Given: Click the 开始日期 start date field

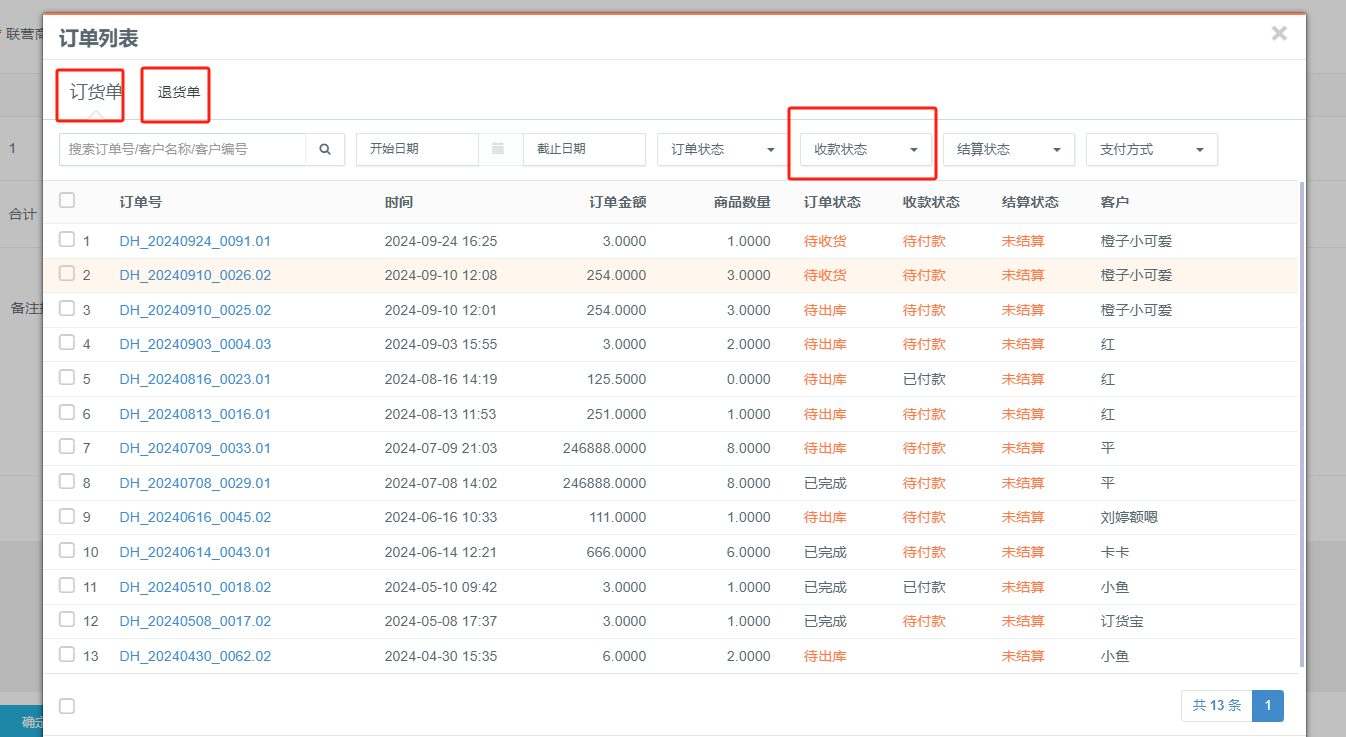Looking at the screenshot, I should click(x=417, y=149).
